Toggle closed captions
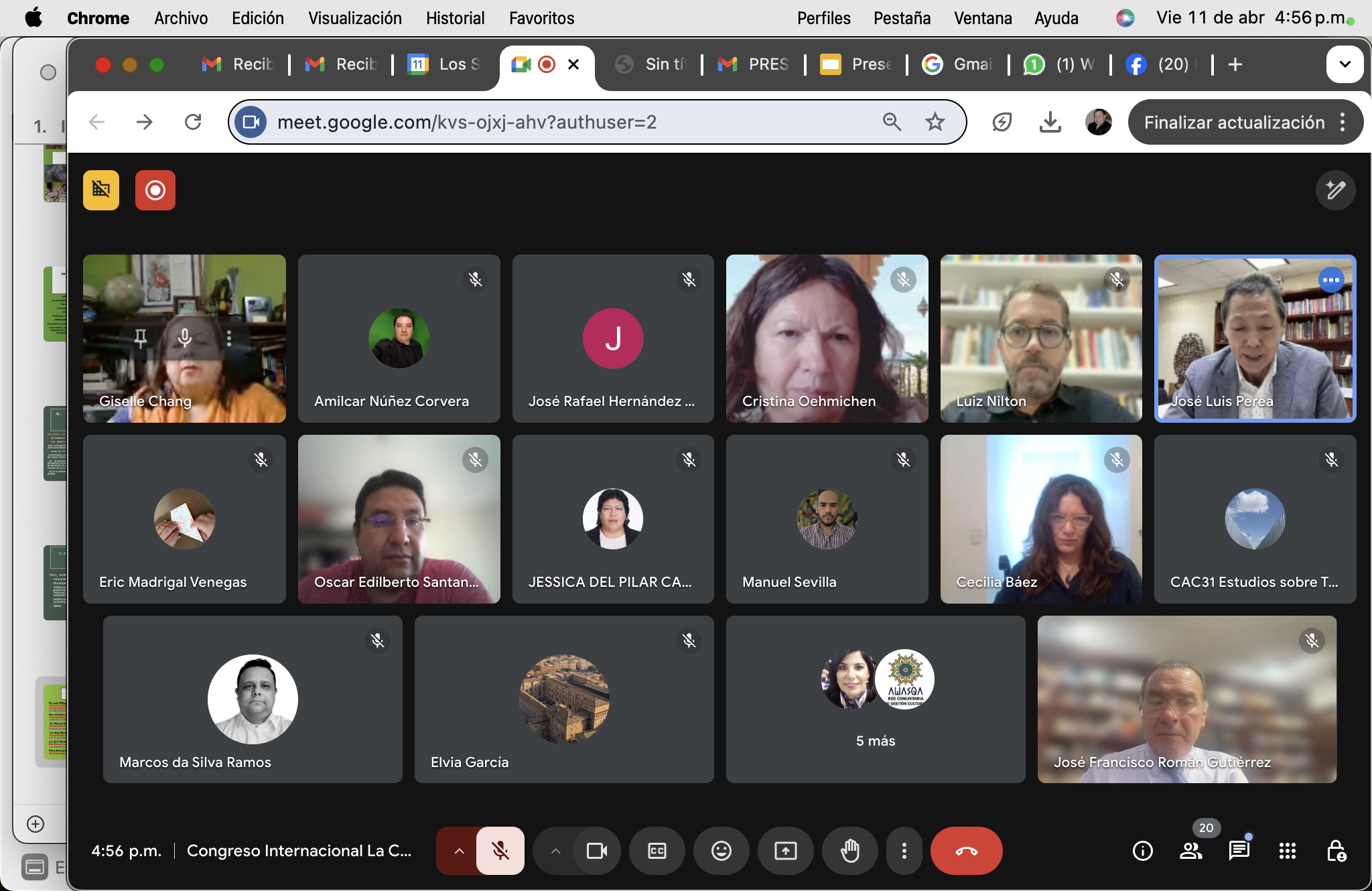 point(657,851)
